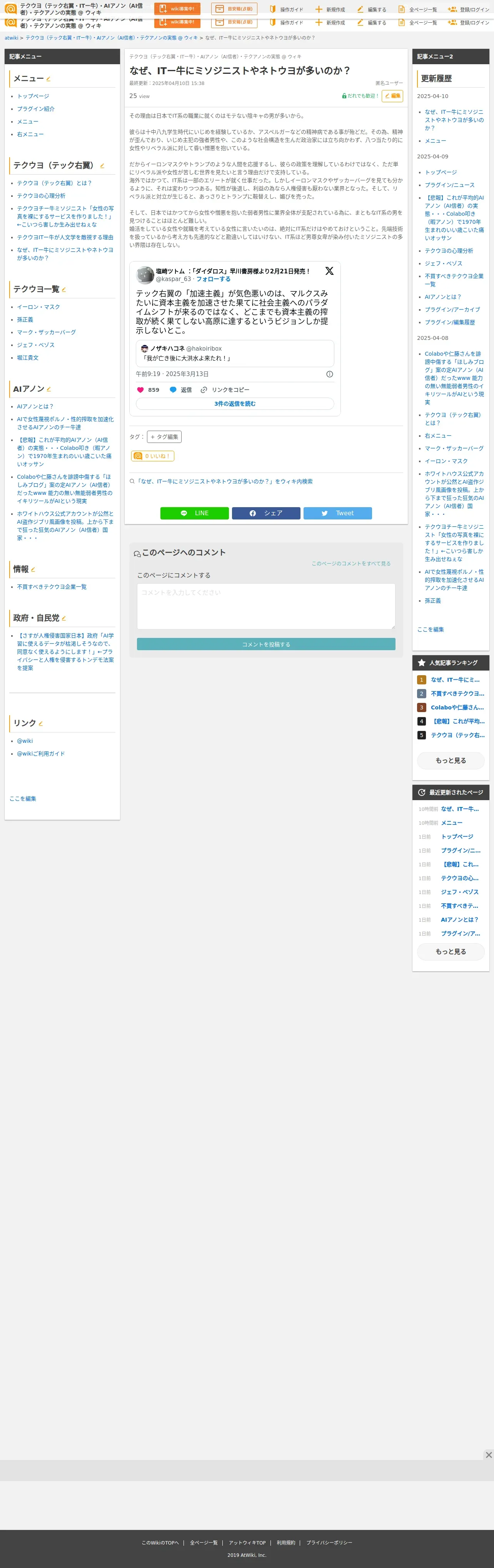Screen dimensions: 494x1568
Task: Share the page via the LINE button
Action: coord(194,513)
